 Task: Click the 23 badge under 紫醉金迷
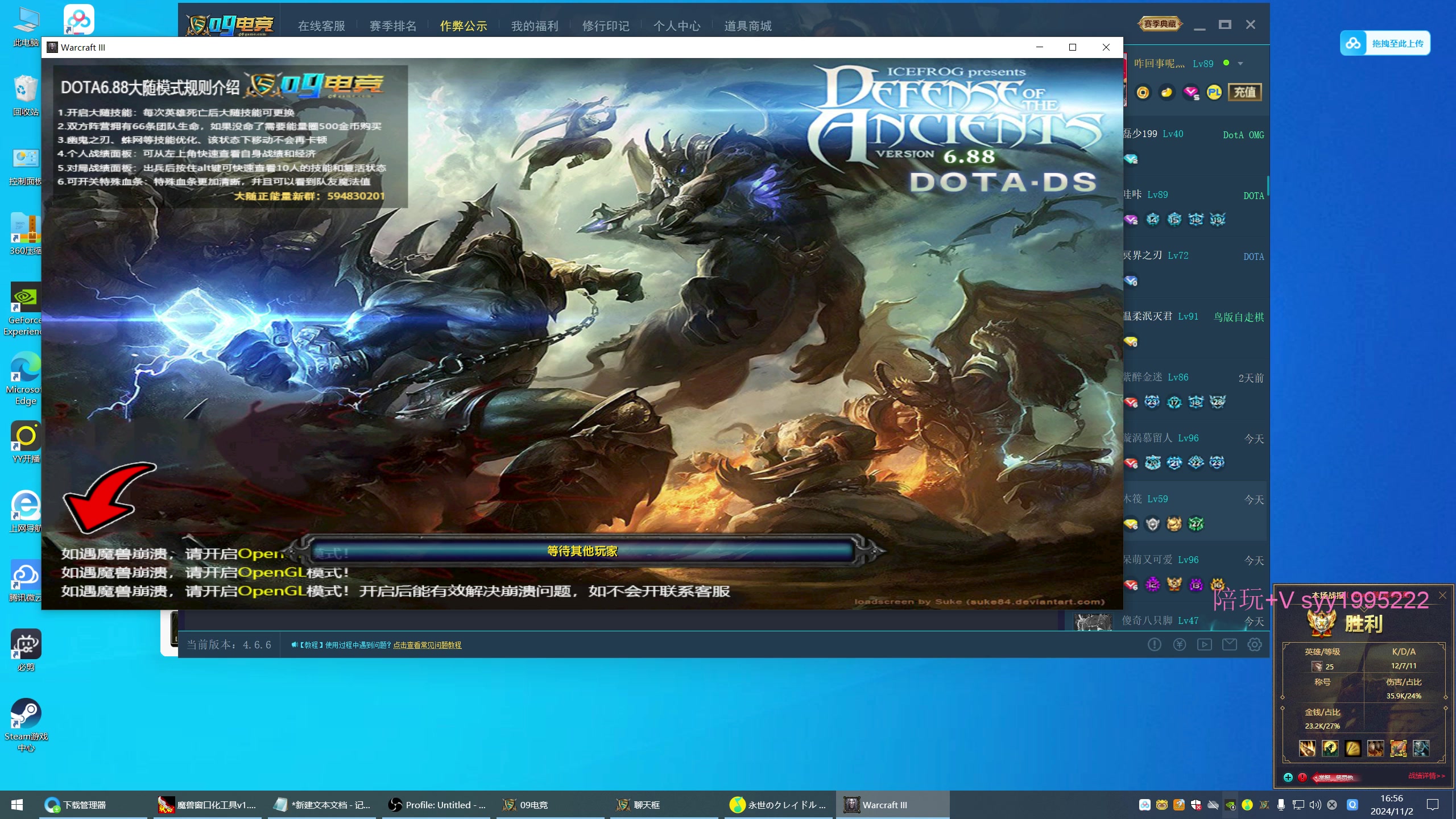1152,402
